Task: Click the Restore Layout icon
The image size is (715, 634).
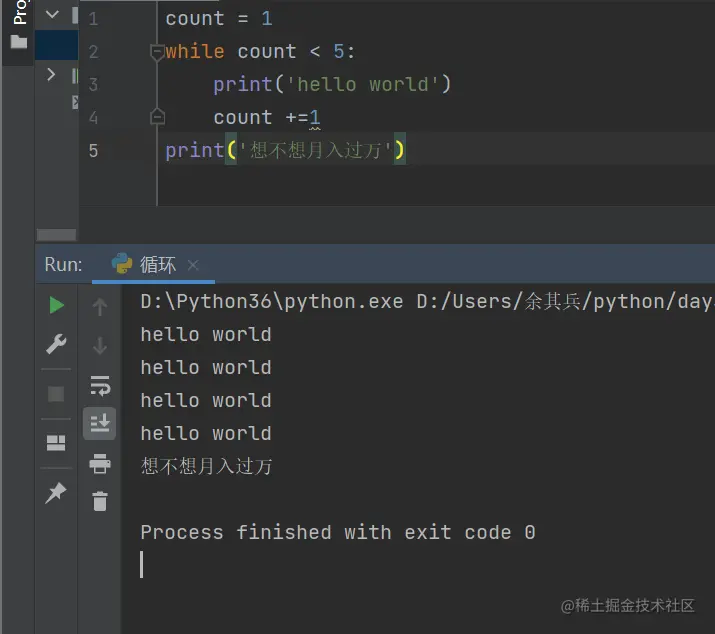Action: point(56,443)
